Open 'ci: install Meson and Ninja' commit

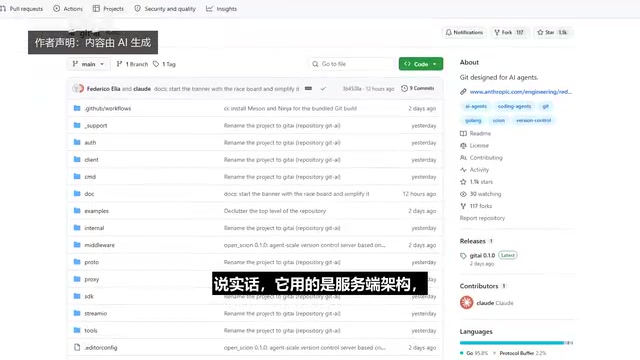click(x=290, y=109)
